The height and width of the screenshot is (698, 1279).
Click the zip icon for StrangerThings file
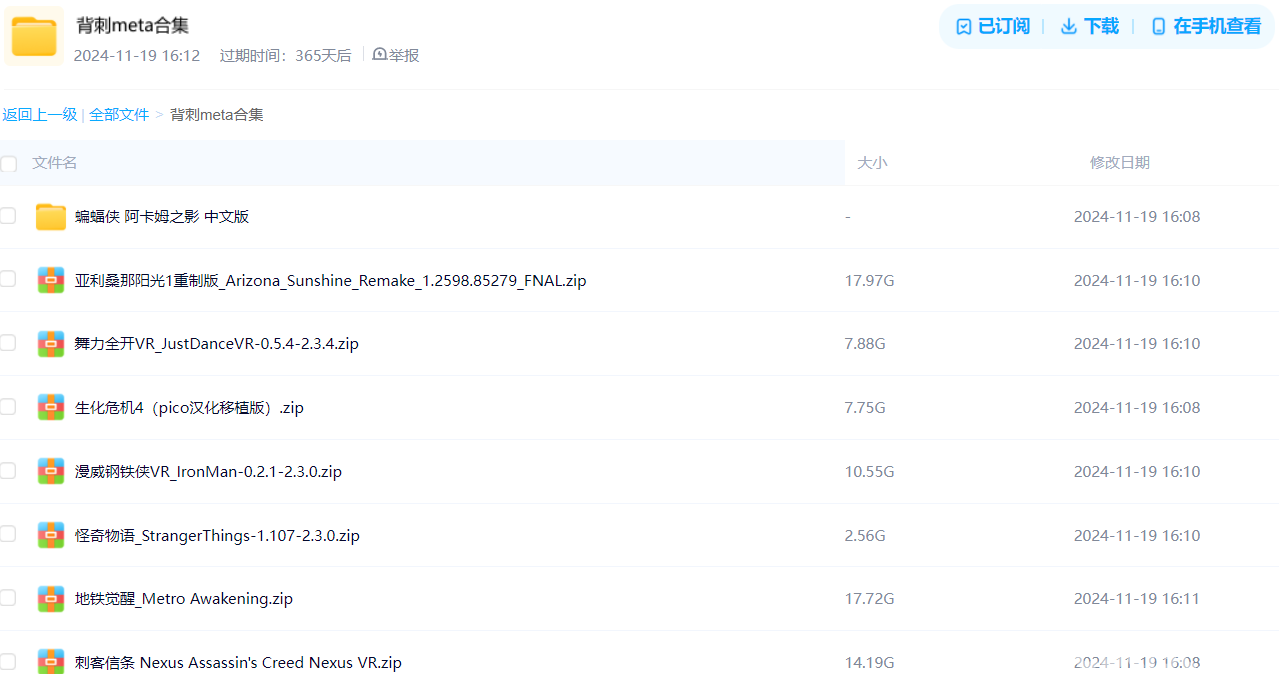pos(51,535)
